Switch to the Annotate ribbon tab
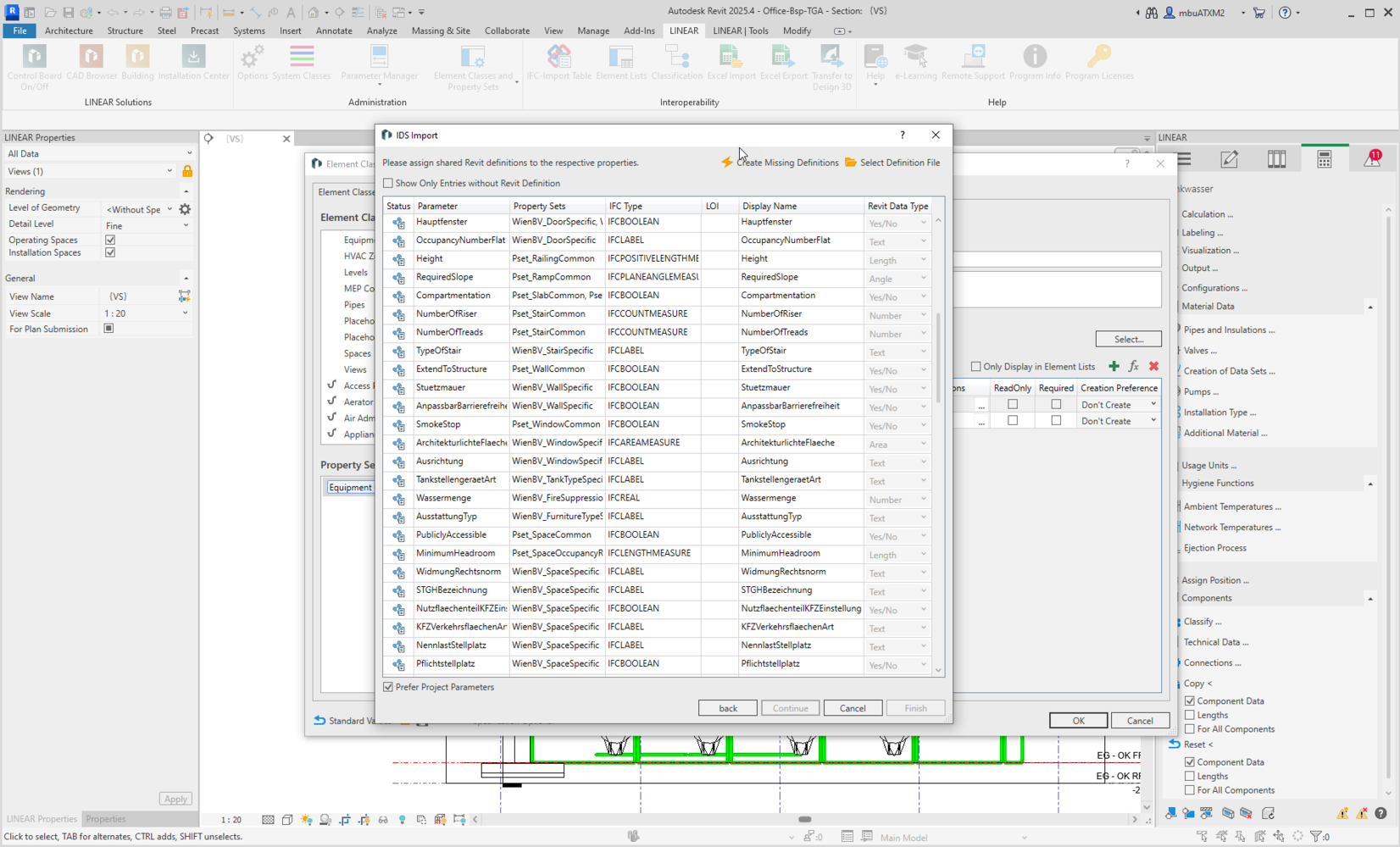Viewport: 1400px width, 847px height. coord(334,30)
